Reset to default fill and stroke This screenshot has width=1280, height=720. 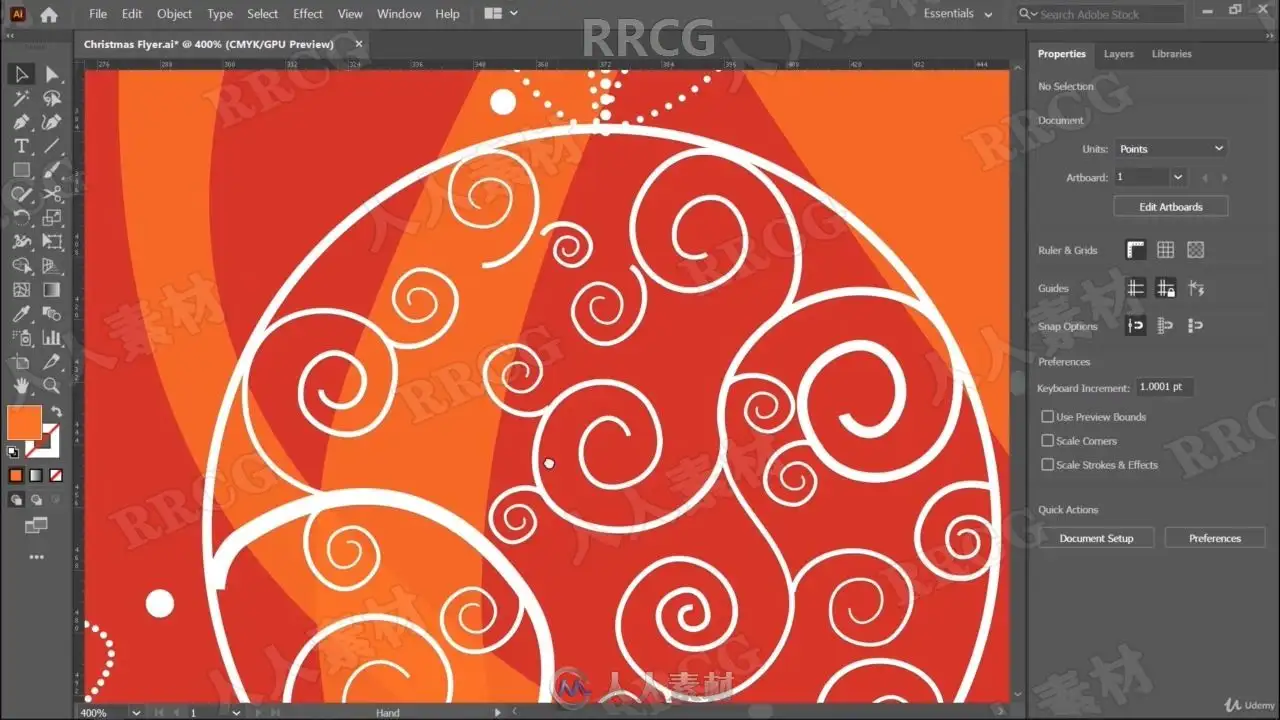13,452
